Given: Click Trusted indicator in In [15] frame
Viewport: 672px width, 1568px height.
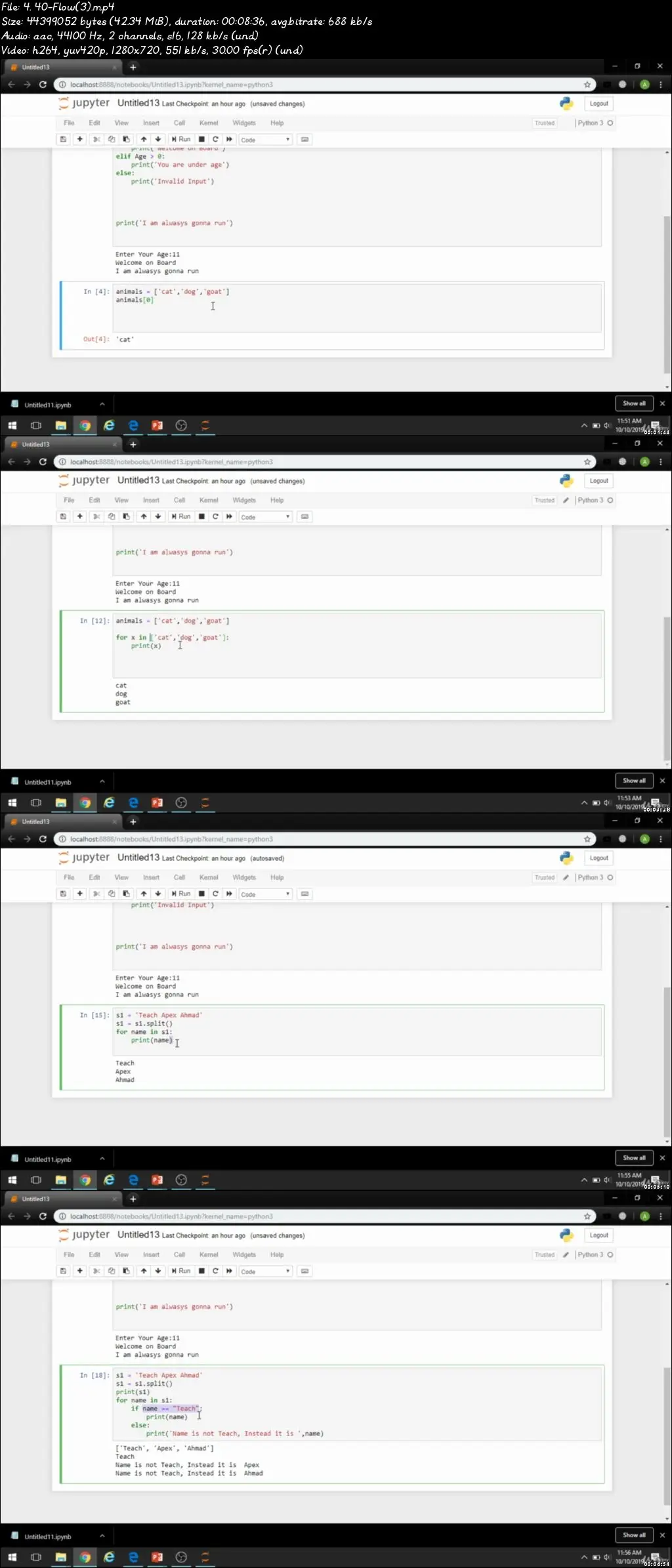Looking at the screenshot, I should click(x=545, y=877).
